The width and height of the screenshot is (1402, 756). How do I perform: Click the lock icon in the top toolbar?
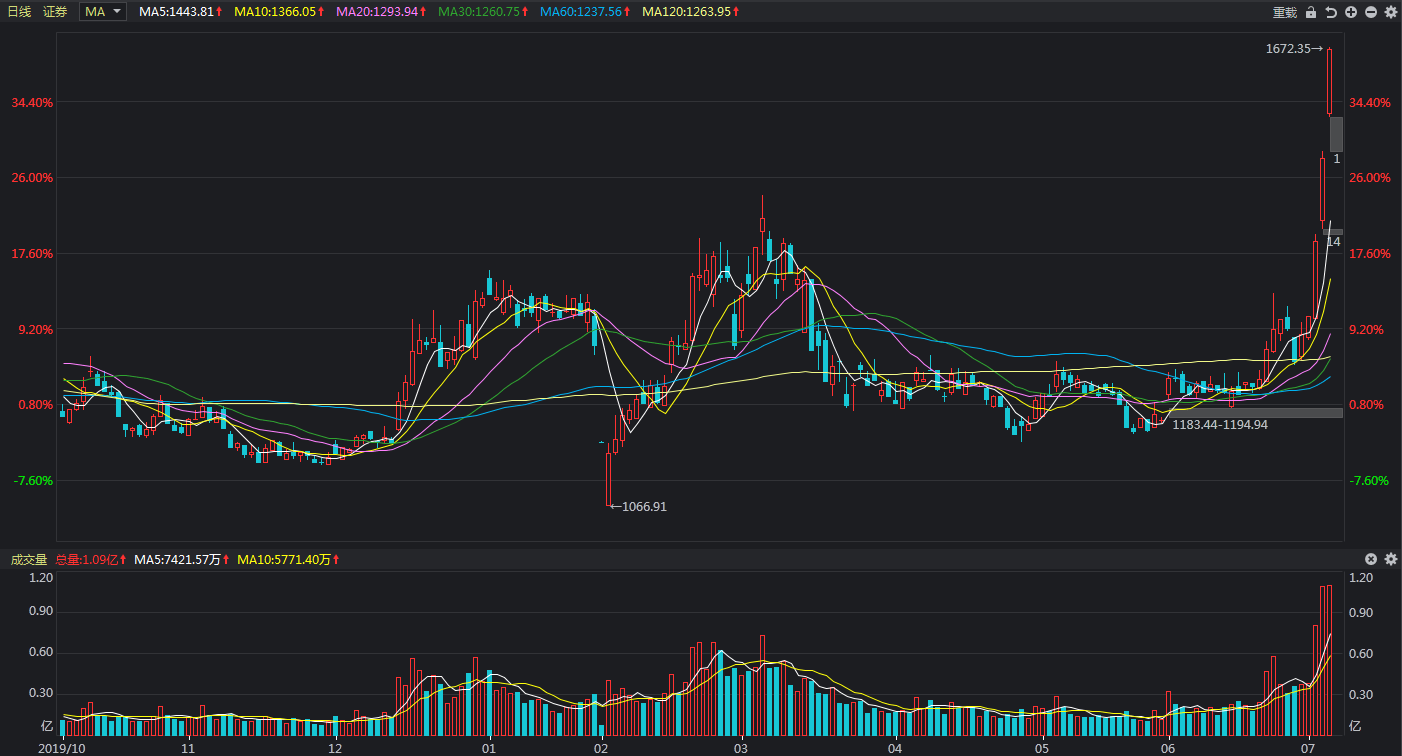point(1311,12)
